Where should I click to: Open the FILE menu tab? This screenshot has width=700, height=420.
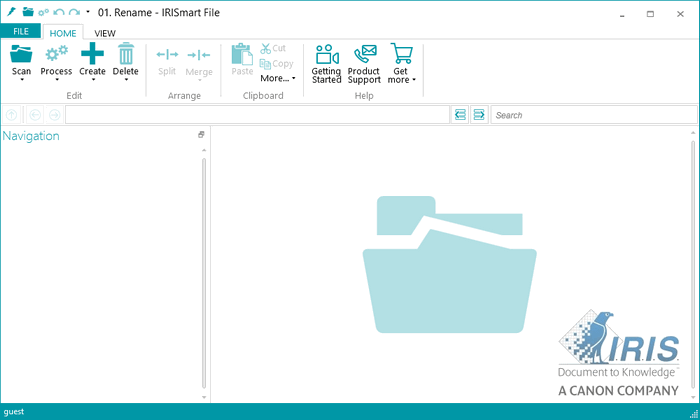coord(20,32)
